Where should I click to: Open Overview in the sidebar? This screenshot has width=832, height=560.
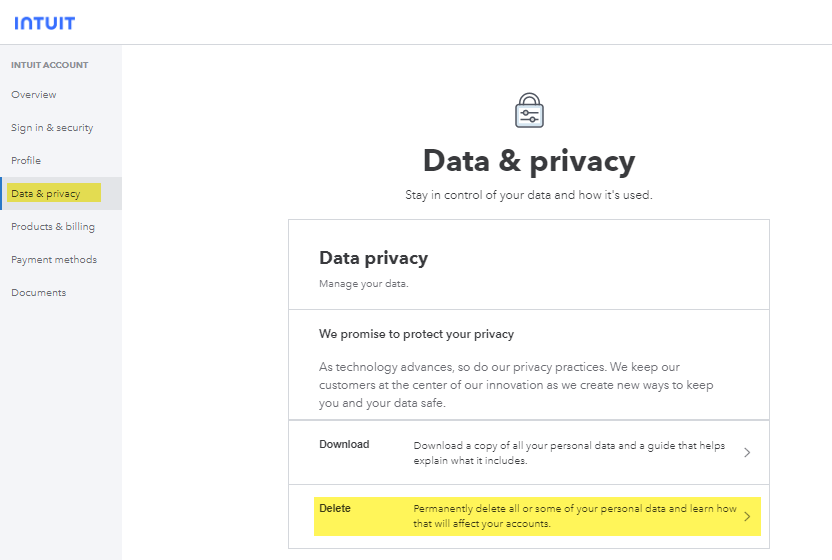(x=34, y=95)
